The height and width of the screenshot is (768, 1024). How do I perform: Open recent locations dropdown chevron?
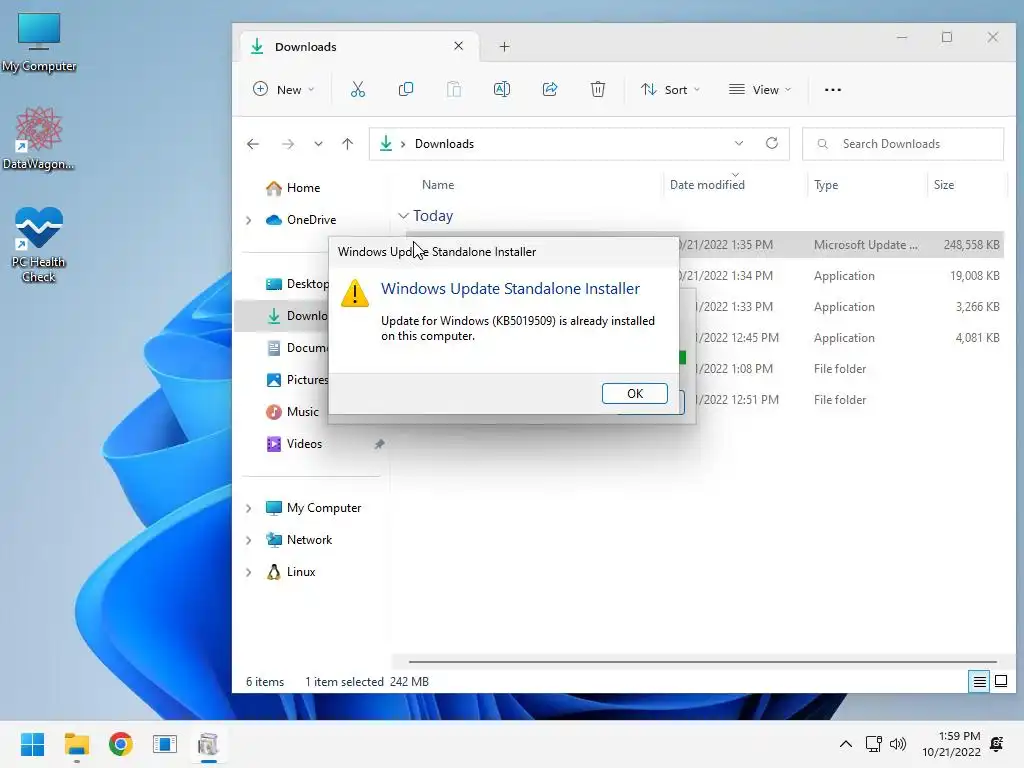(318, 144)
